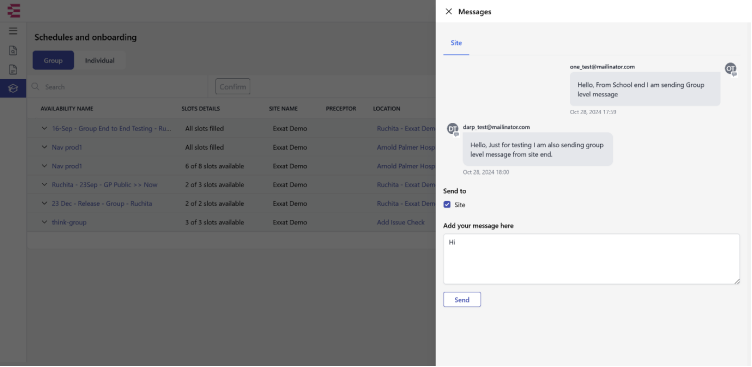This screenshot has height=367, width=752.
Task: Click the 6 of 8 slots available cell
Action: point(215,166)
